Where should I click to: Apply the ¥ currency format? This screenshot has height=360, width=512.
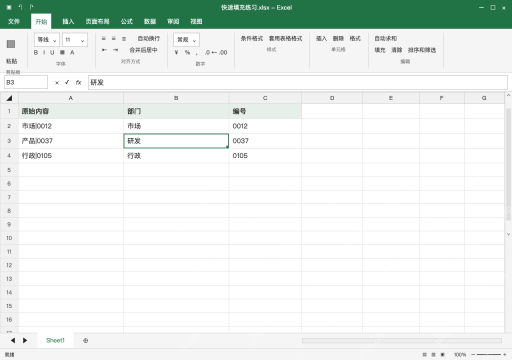(176, 52)
